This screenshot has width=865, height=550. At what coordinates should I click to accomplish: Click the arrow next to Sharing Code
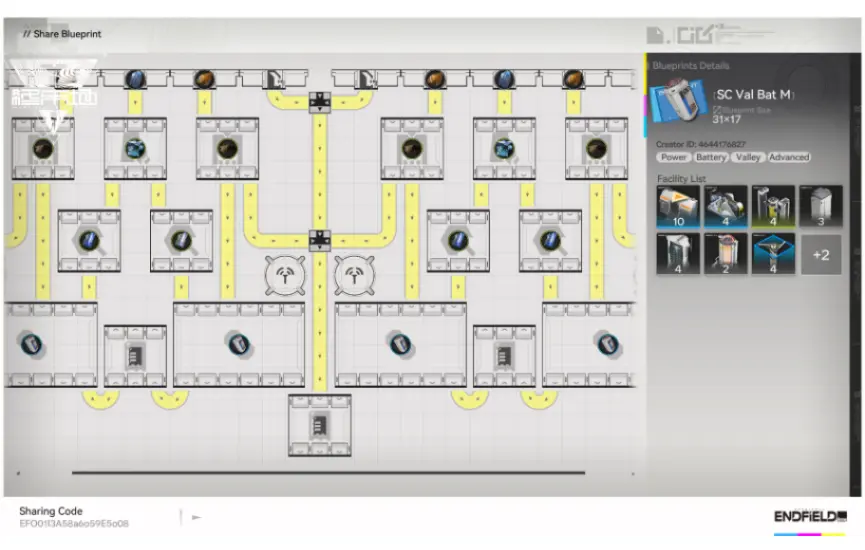click(x=196, y=517)
